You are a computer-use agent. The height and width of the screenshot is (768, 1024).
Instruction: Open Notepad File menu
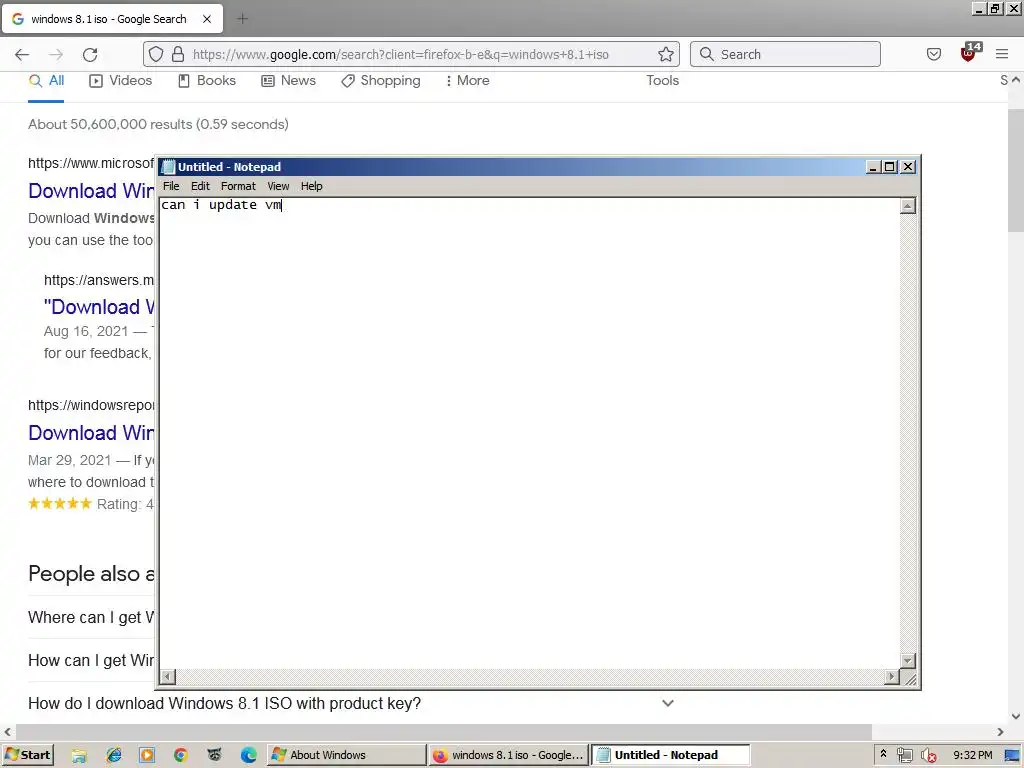coord(171,186)
